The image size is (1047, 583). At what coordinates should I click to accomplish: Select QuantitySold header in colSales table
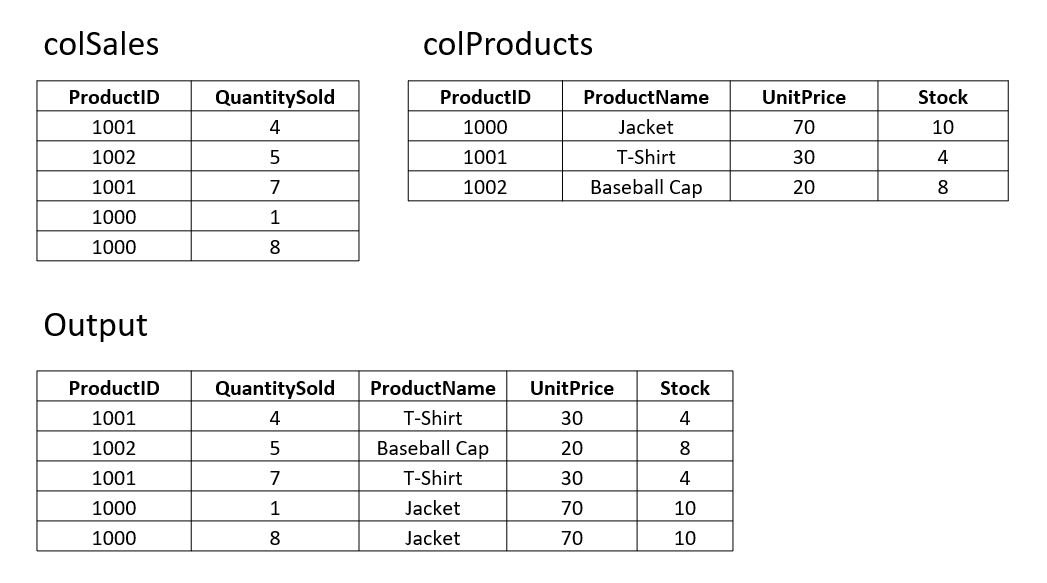[x=275, y=97]
